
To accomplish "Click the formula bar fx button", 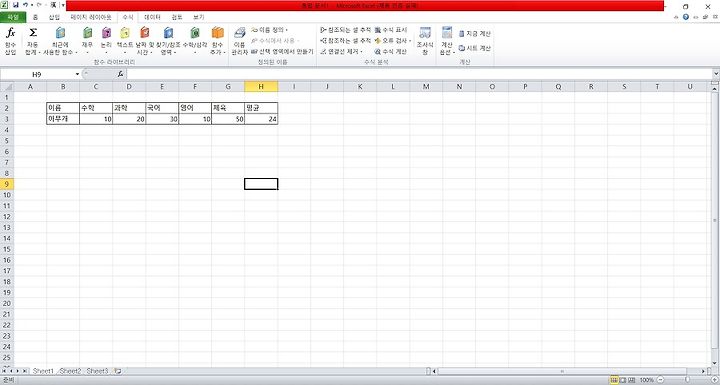I will (120, 74).
